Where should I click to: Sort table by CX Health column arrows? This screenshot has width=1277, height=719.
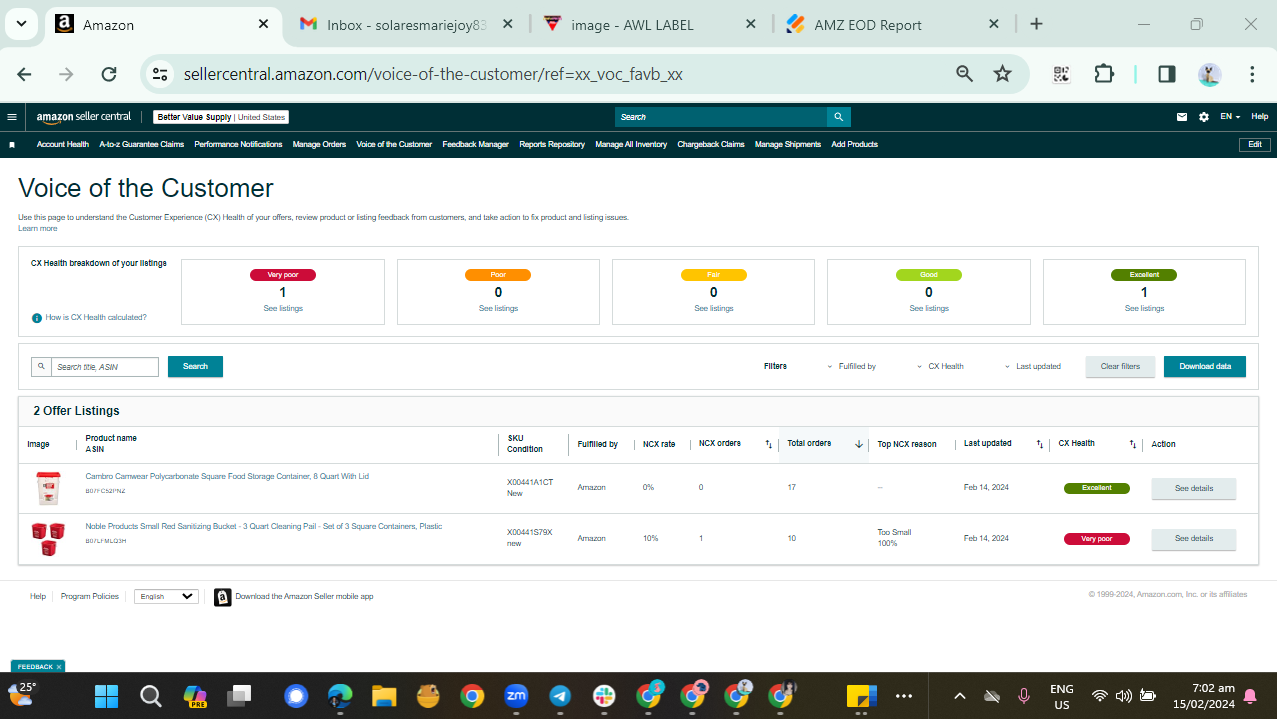click(x=1133, y=444)
